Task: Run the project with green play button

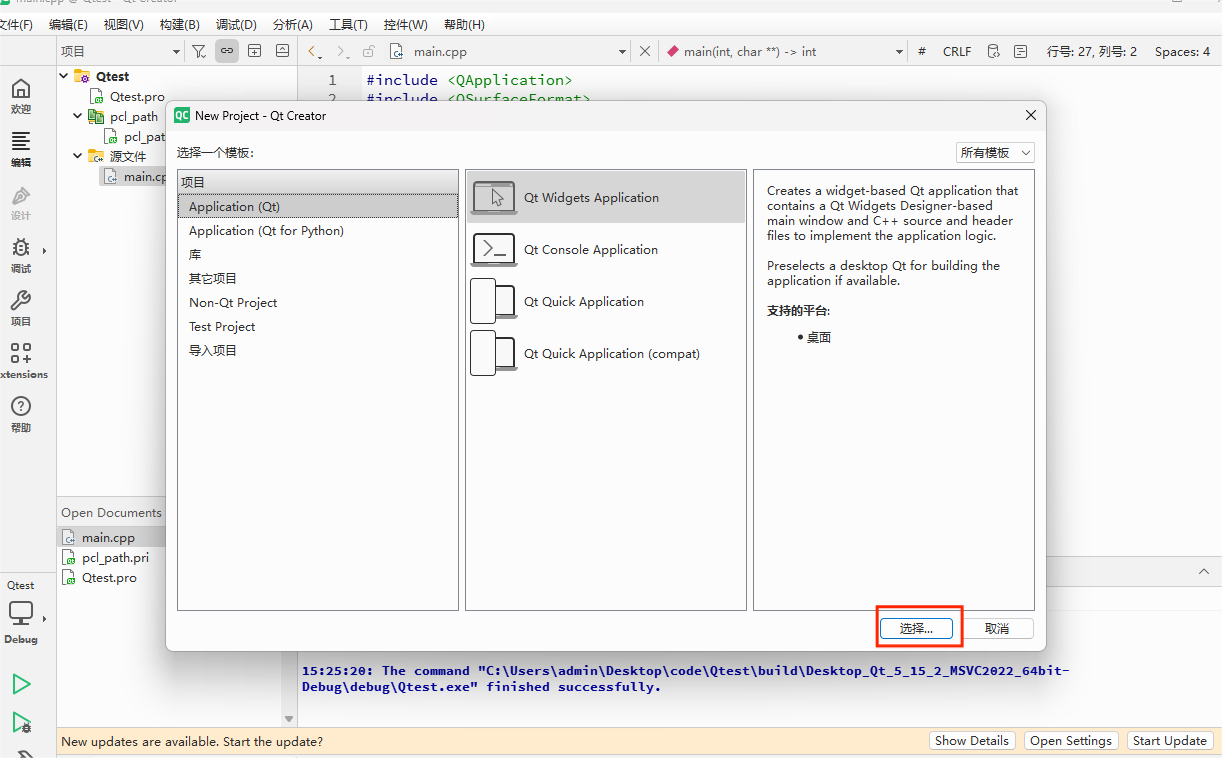Action: (21, 684)
